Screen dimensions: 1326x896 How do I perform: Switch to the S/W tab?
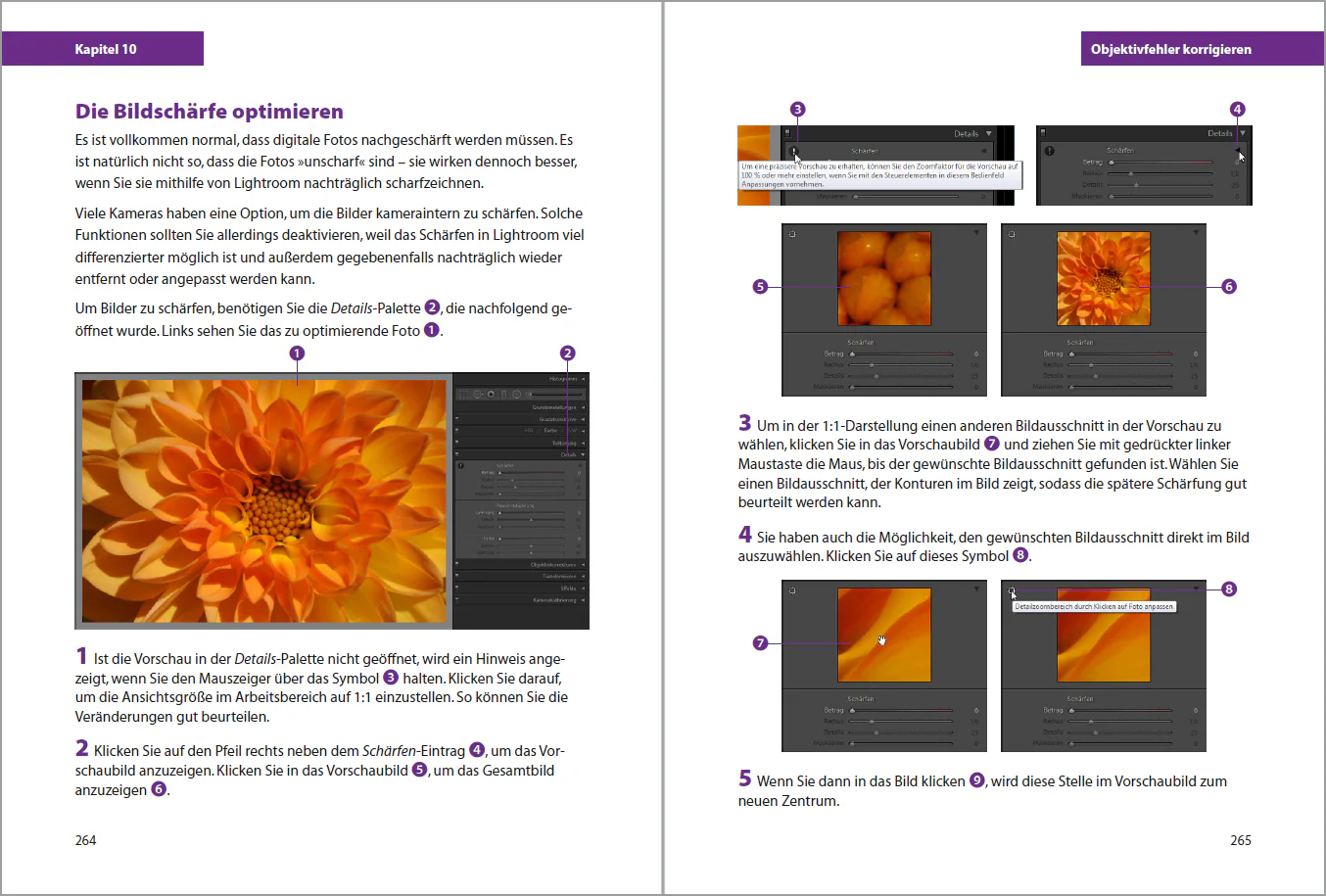pos(571,431)
